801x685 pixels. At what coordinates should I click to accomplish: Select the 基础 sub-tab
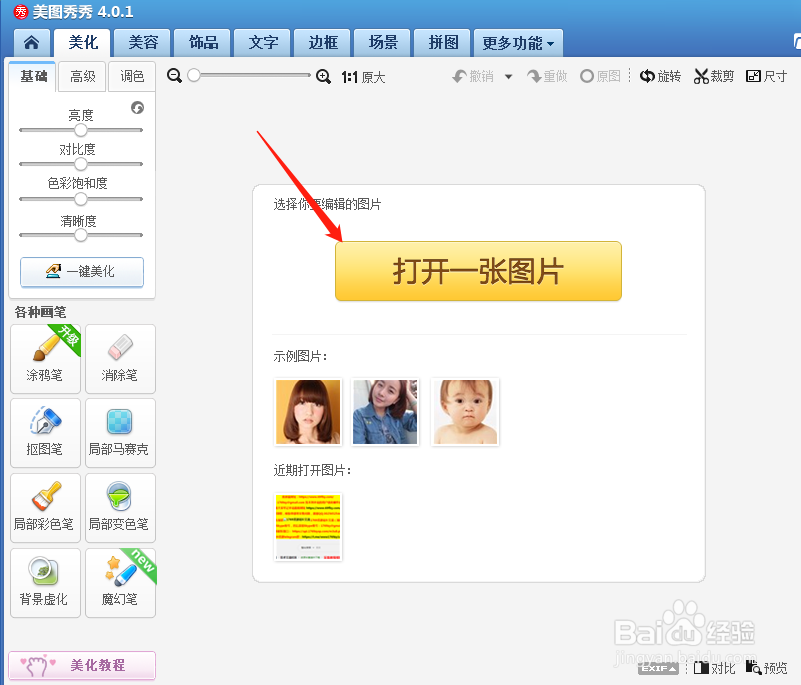(33, 77)
